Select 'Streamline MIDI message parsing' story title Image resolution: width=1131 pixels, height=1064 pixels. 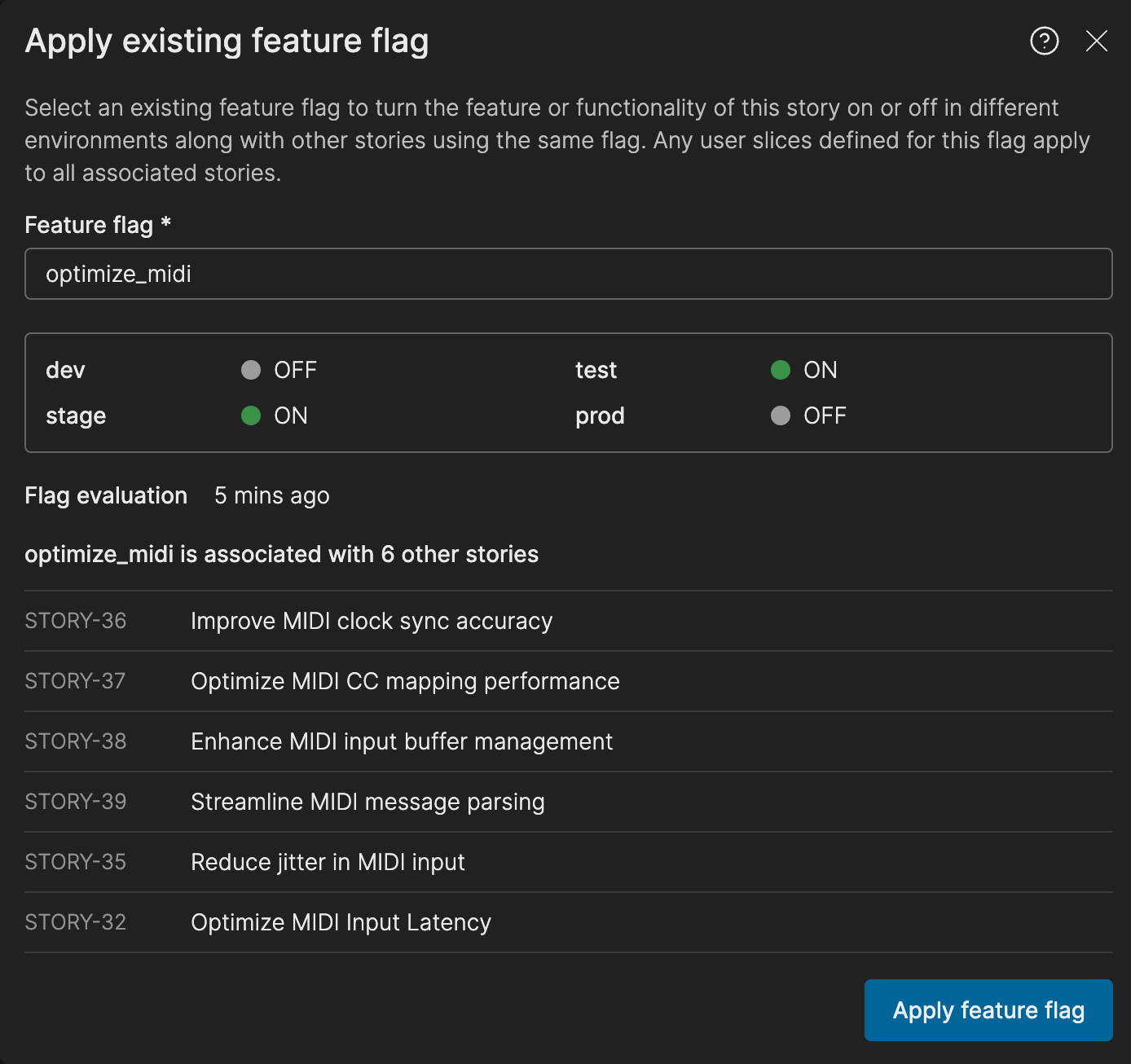pyautogui.click(x=367, y=802)
